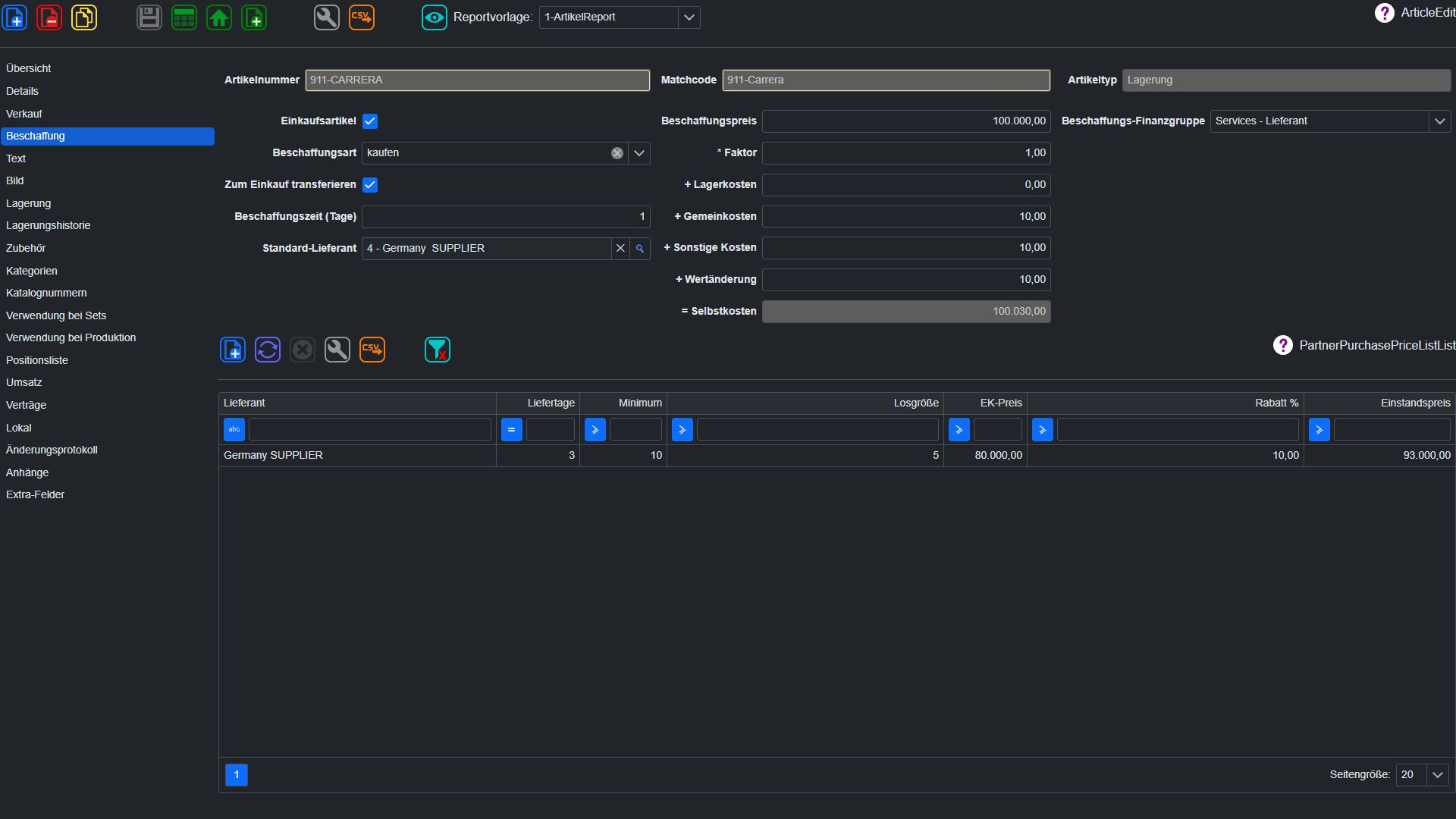
Task: Select the Germany SUPPLIER table row
Action: [x=837, y=456]
